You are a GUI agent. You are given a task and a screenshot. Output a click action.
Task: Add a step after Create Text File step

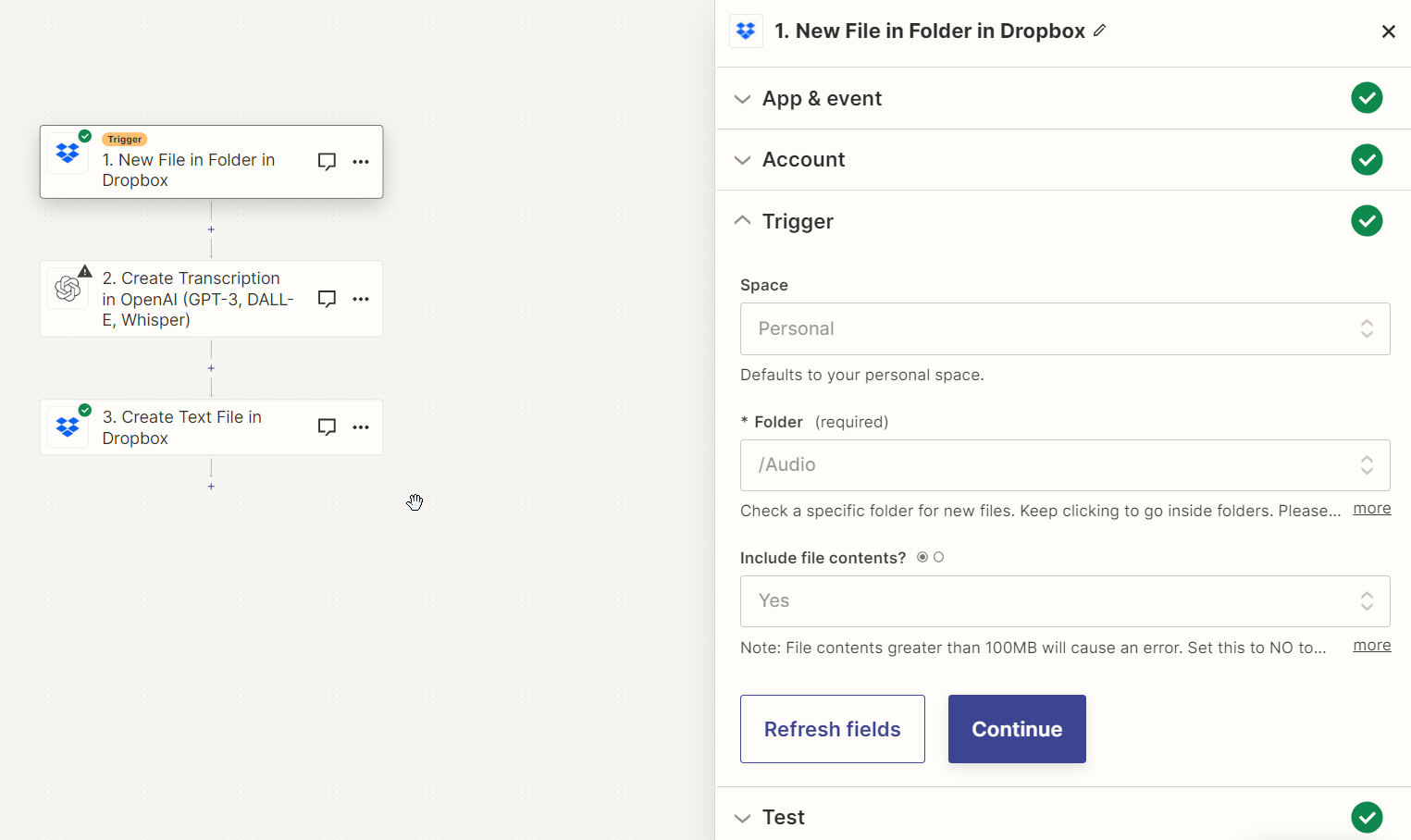[211, 487]
